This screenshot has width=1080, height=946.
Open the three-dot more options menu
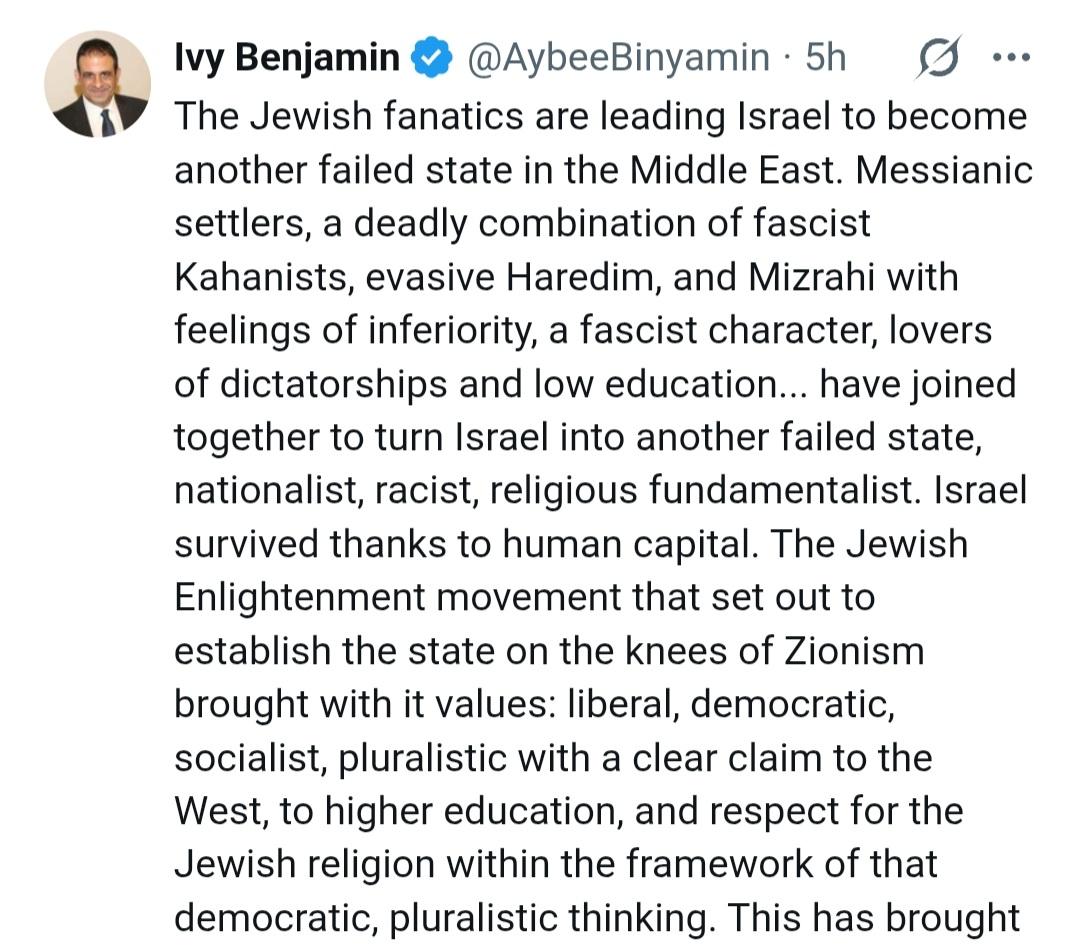pos(1010,58)
